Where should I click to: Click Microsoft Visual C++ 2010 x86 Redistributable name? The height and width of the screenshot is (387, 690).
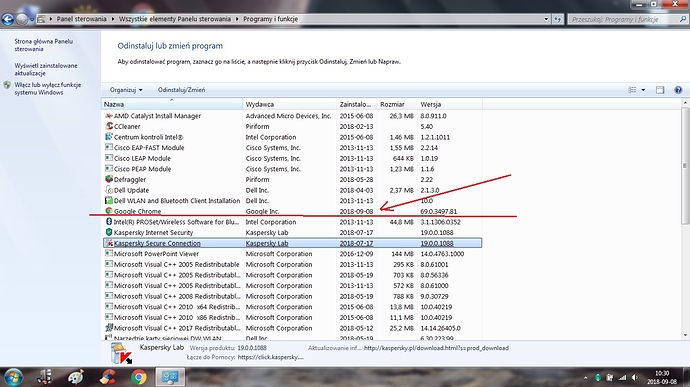(x=177, y=317)
